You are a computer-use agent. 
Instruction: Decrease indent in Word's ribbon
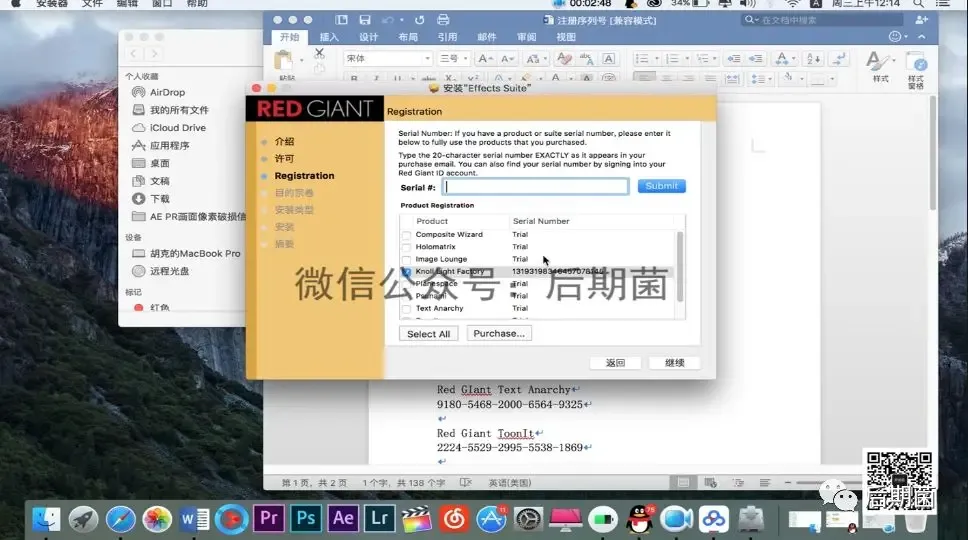click(x=733, y=59)
